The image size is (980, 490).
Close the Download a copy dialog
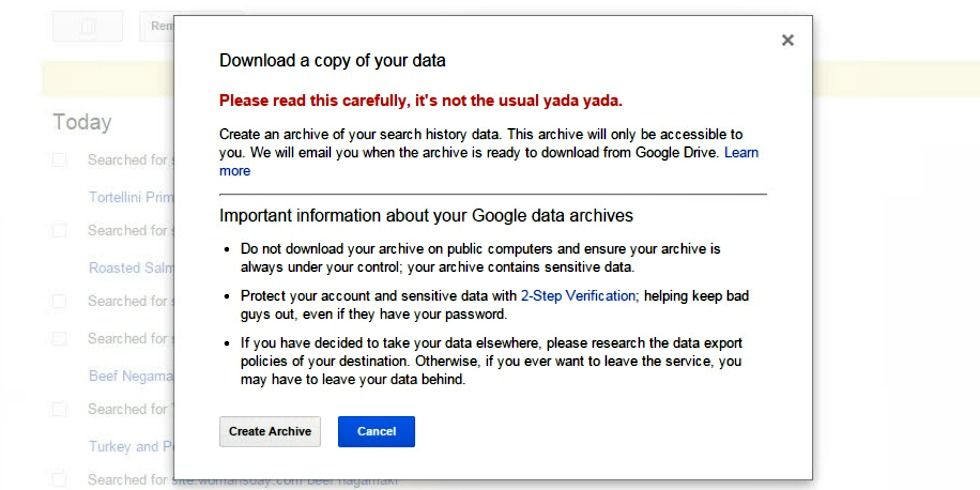click(788, 40)
